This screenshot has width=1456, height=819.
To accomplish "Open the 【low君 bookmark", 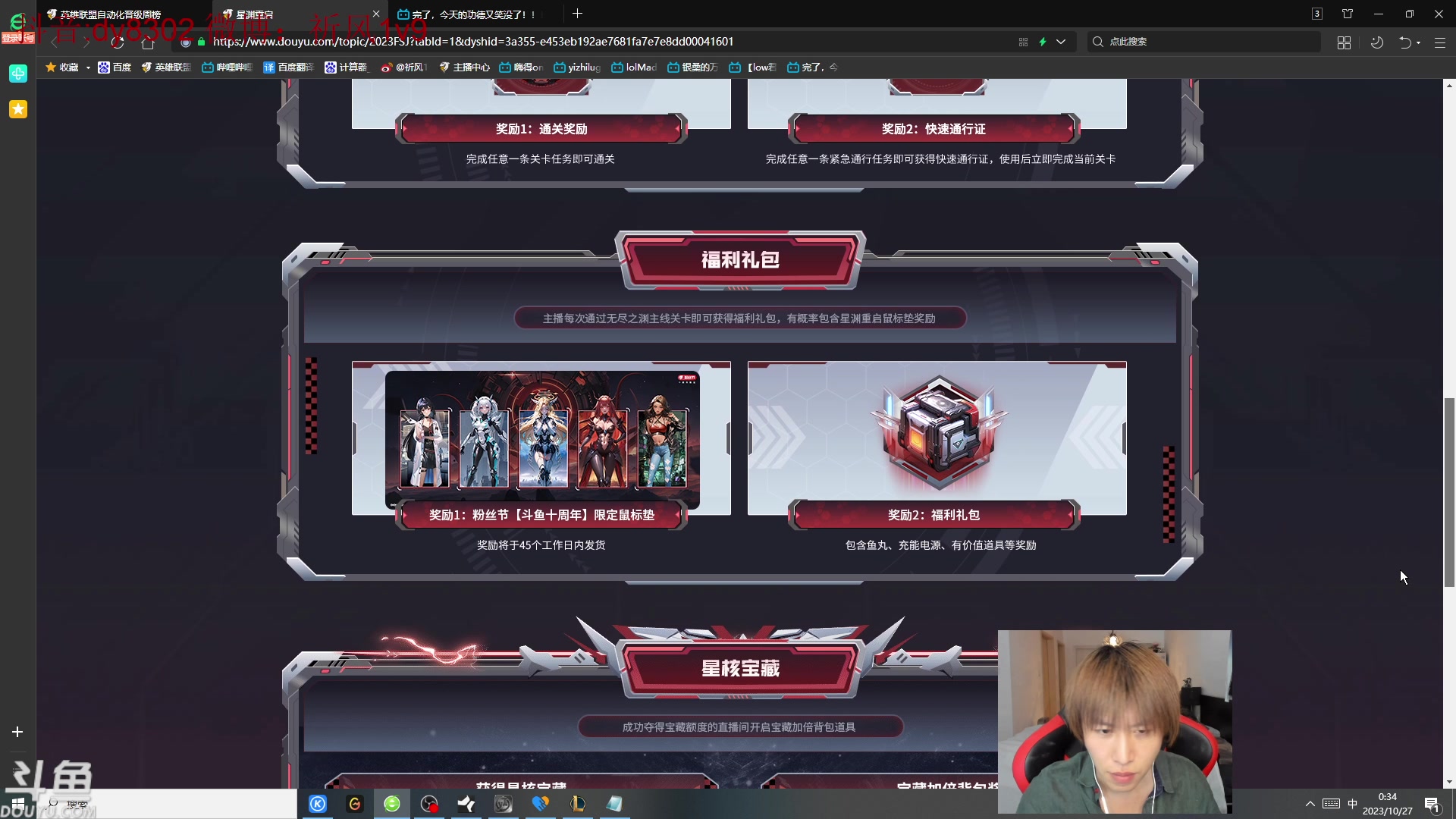I will click(752, 67).
